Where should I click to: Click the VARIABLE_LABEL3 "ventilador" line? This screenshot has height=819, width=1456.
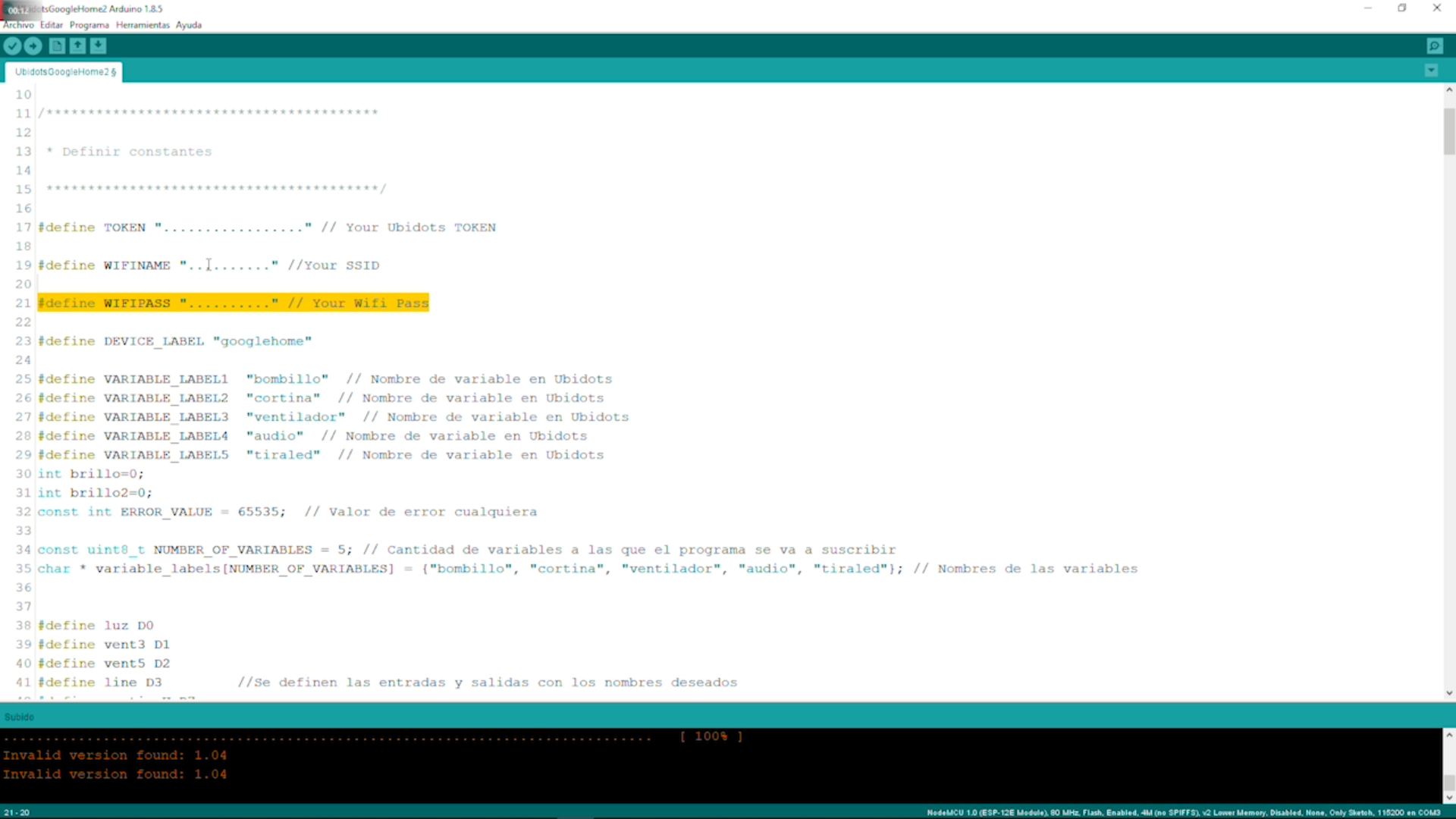334,417
